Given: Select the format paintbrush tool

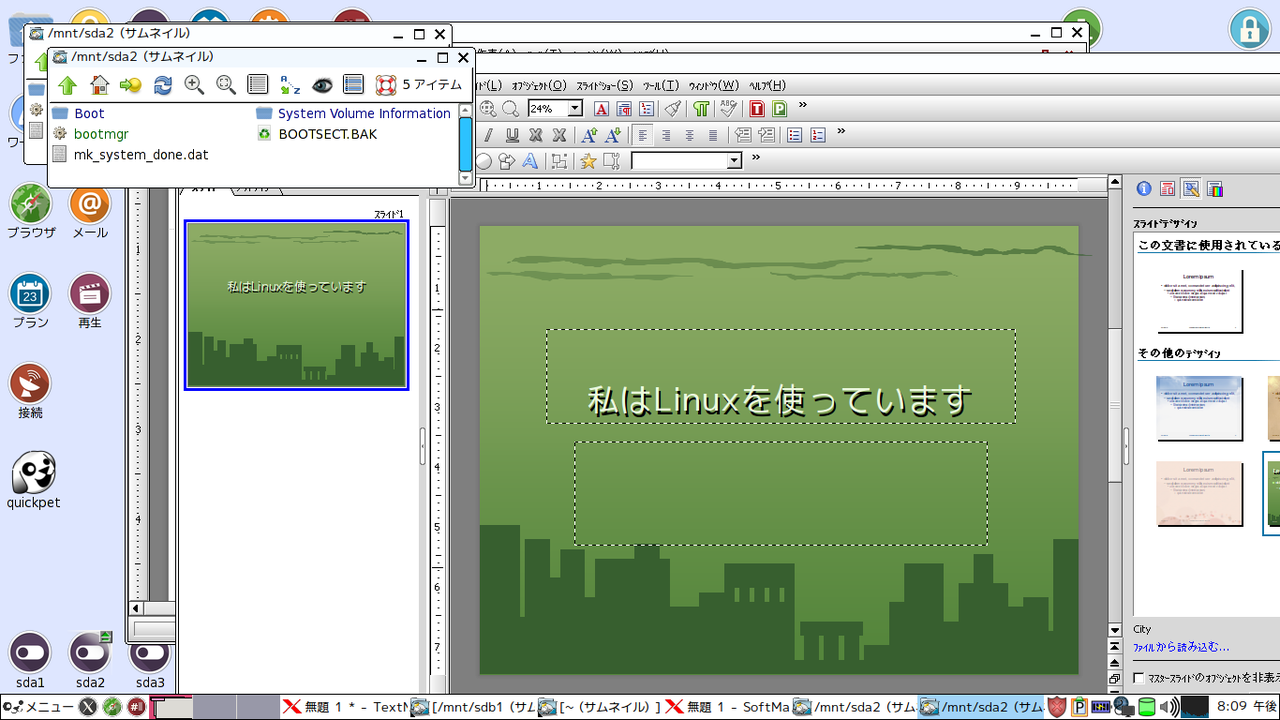Looking at the screenshot, I should coord(673,108).
